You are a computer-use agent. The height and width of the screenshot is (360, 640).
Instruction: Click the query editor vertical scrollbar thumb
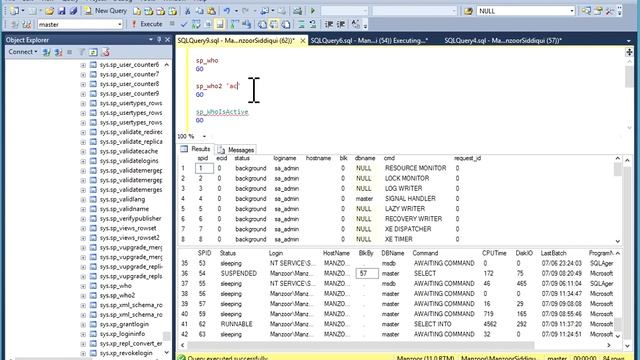pos(629,76)
